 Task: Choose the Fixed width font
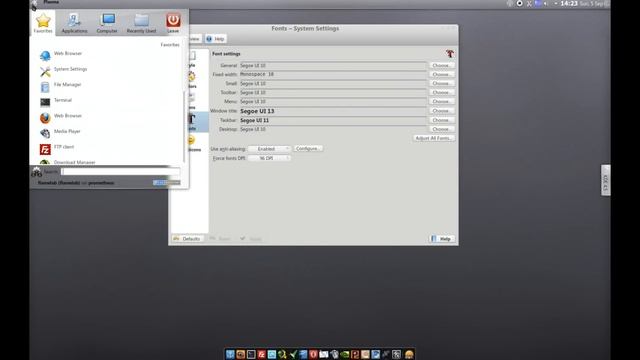(441, 74)
